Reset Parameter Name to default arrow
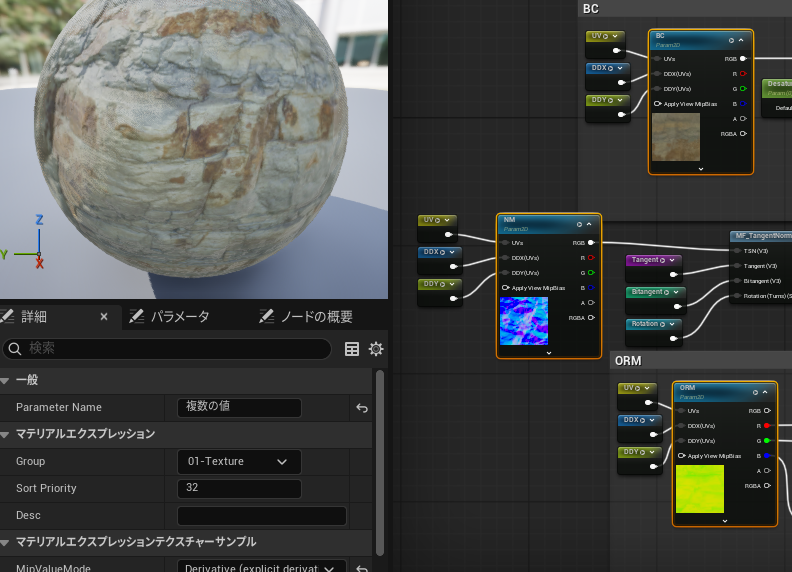The width and height of the screenshot is (792, 572). click(x=362, y=408)
